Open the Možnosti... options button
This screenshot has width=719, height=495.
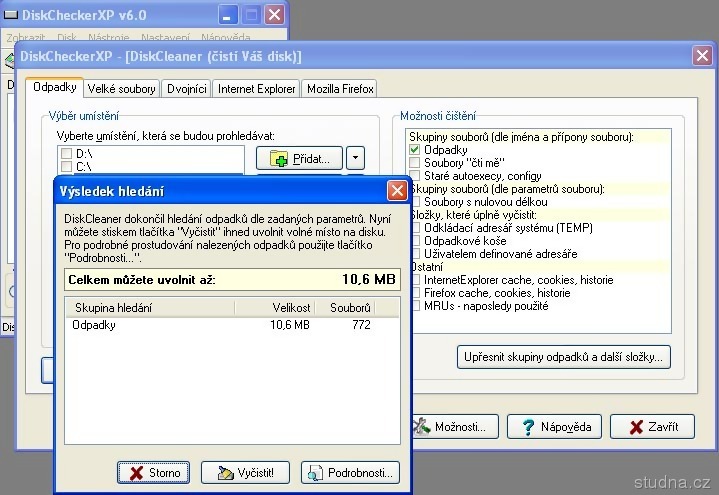pyautogui.click(x=454, y=427)
